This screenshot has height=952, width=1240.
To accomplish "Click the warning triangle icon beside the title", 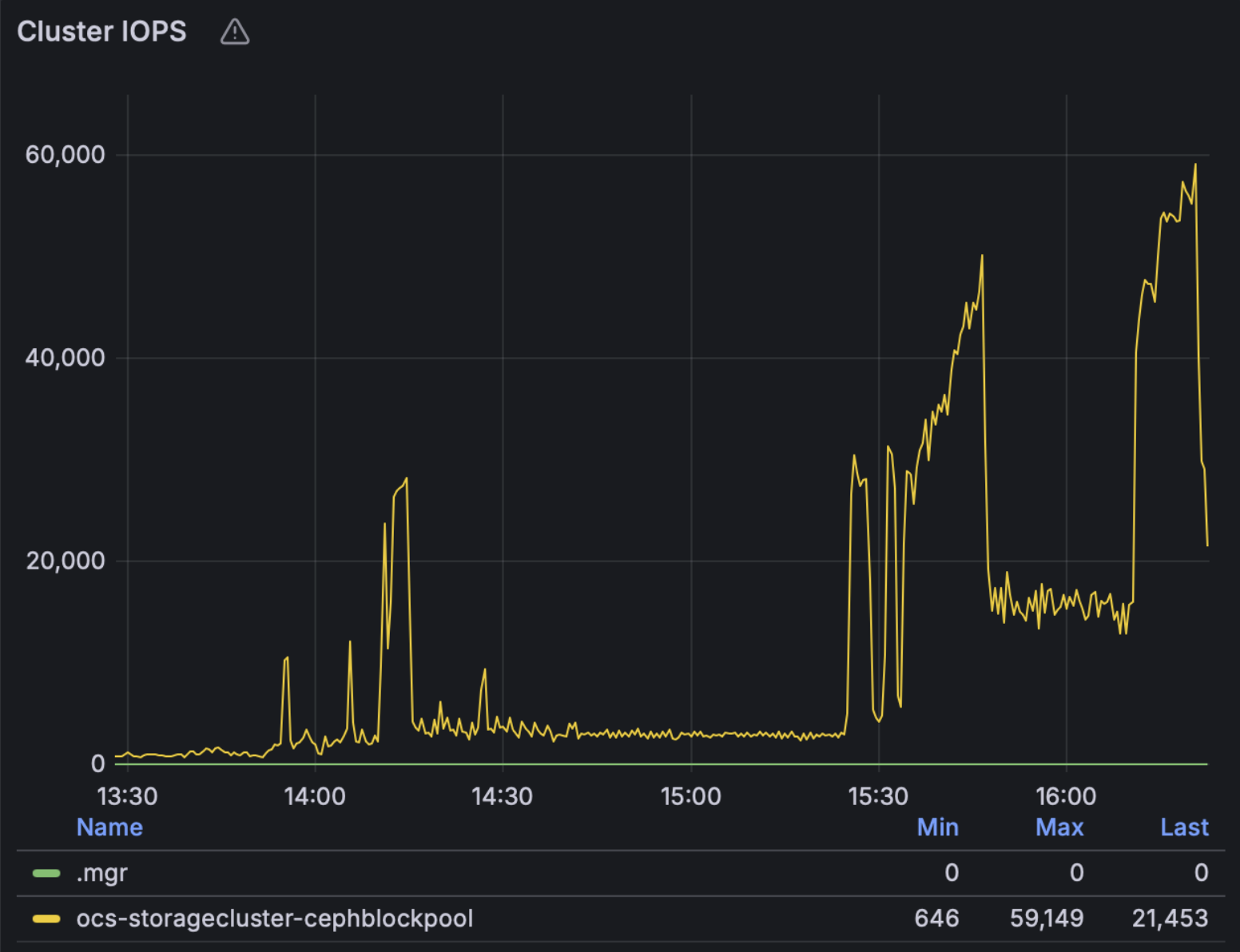I will click(235, 32).
